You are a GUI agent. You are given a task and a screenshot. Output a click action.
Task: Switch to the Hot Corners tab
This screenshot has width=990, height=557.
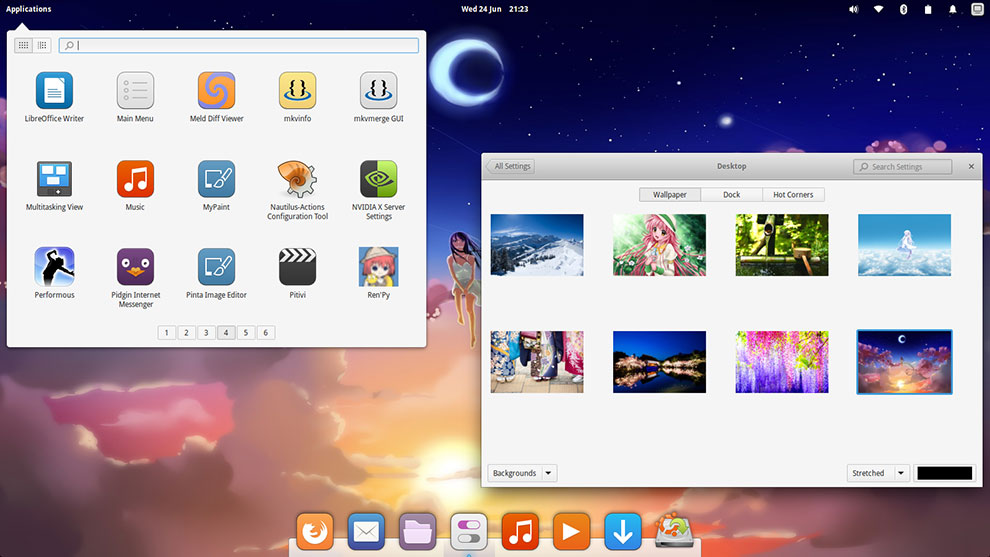click(793, 195)
